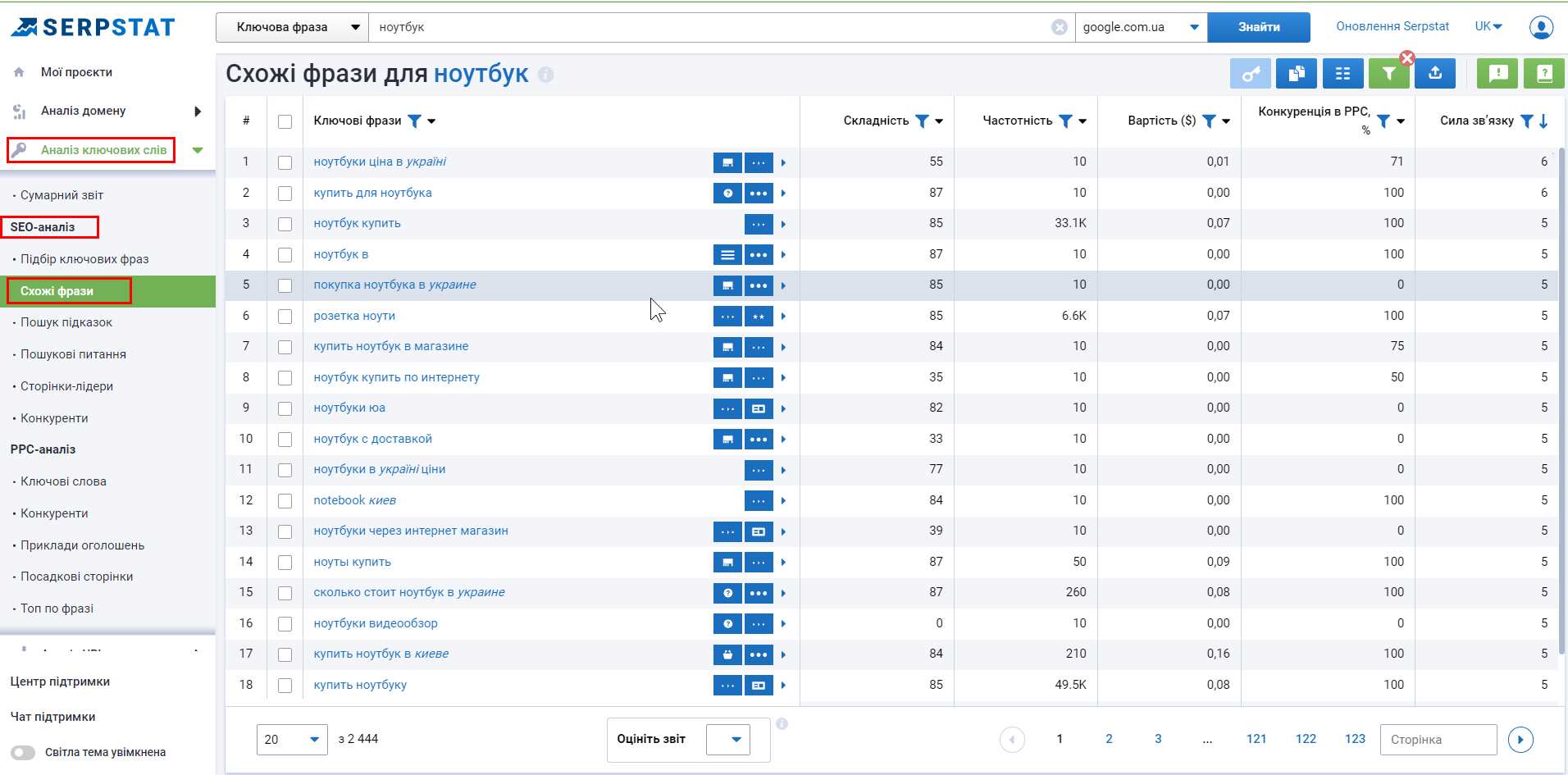Expand row arrow for ноутбук купить

[783, 224]
